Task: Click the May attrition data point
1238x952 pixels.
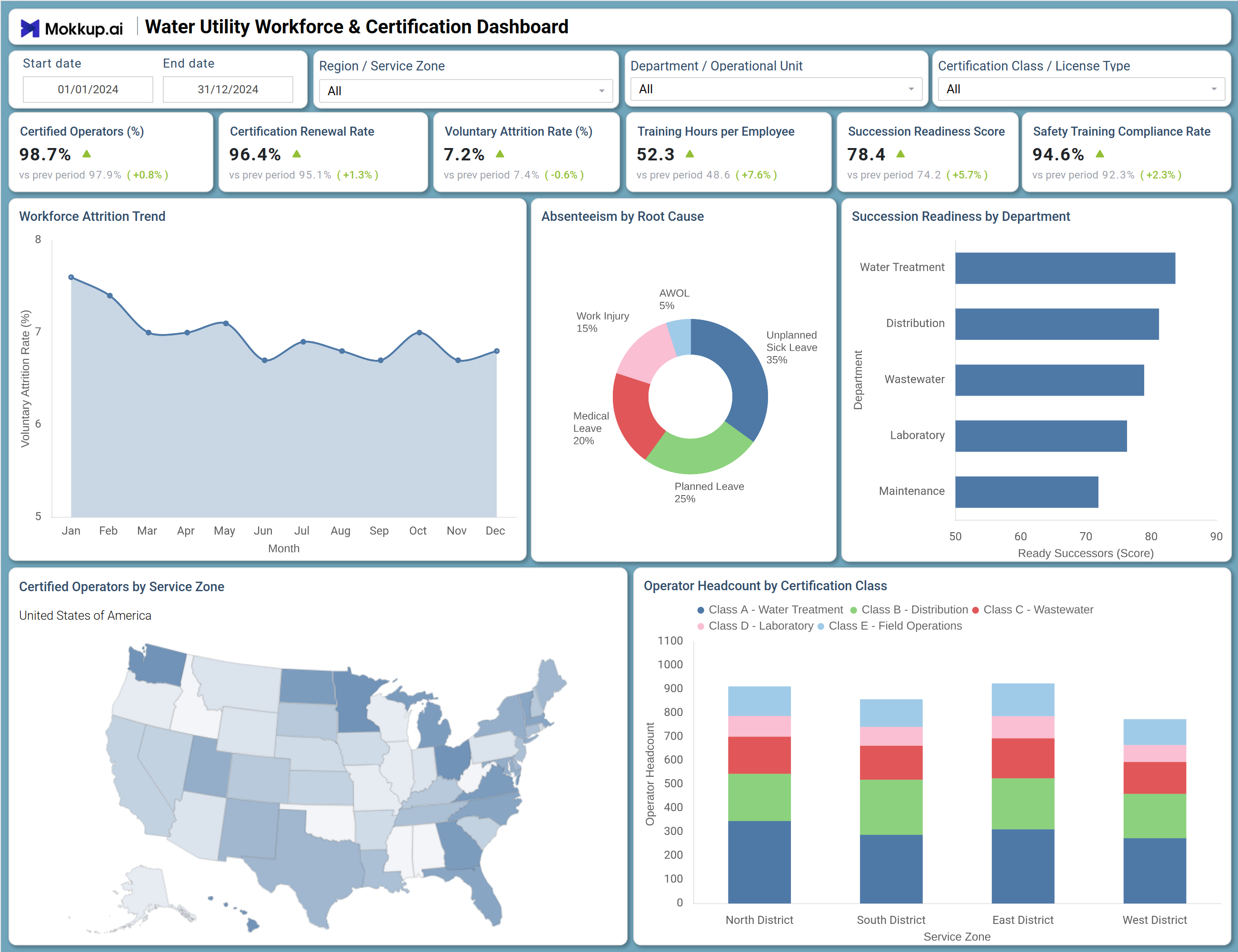Action: [x=226, y=324]
